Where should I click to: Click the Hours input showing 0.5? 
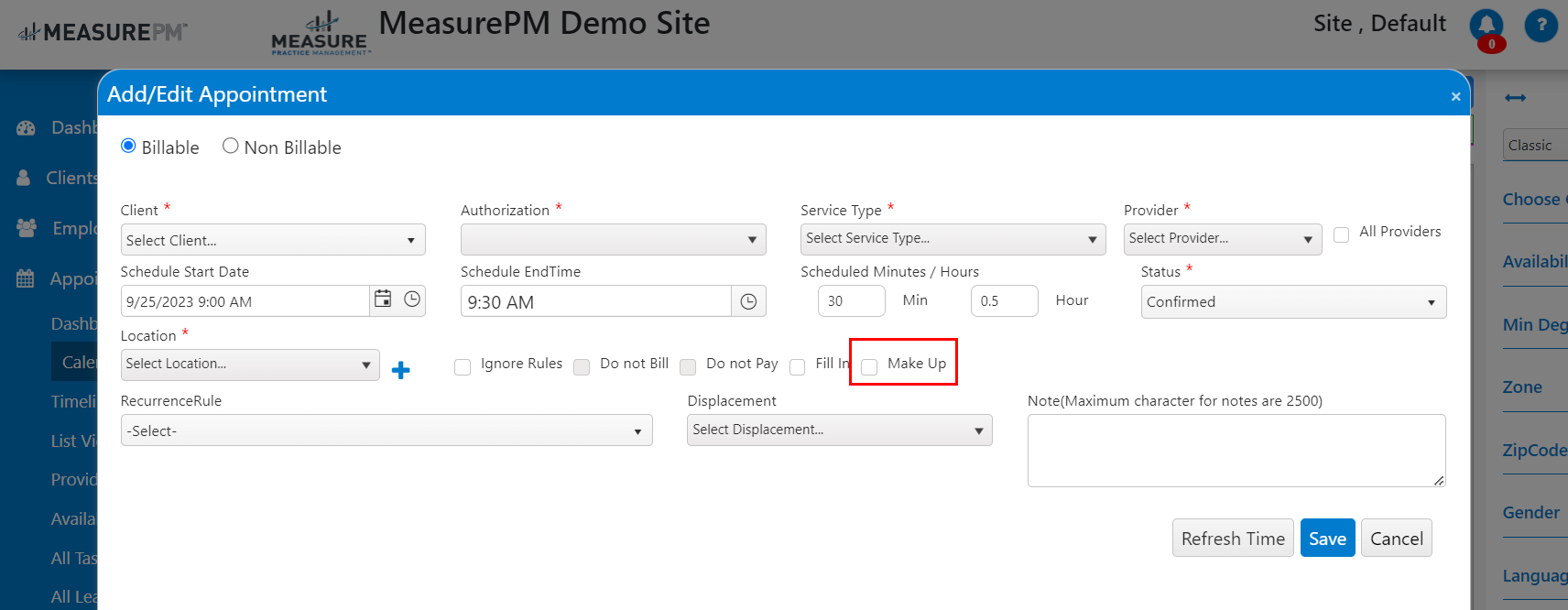[x=1004, y=300]
